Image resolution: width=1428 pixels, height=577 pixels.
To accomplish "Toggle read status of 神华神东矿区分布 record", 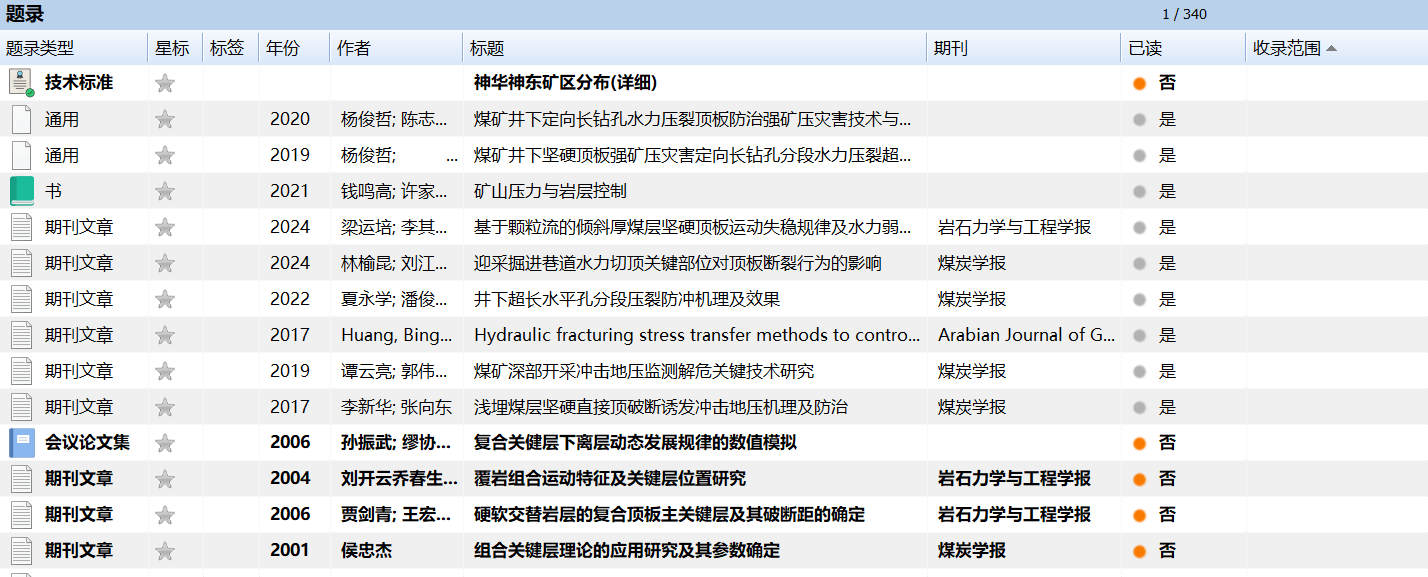I will [1139, 83].
